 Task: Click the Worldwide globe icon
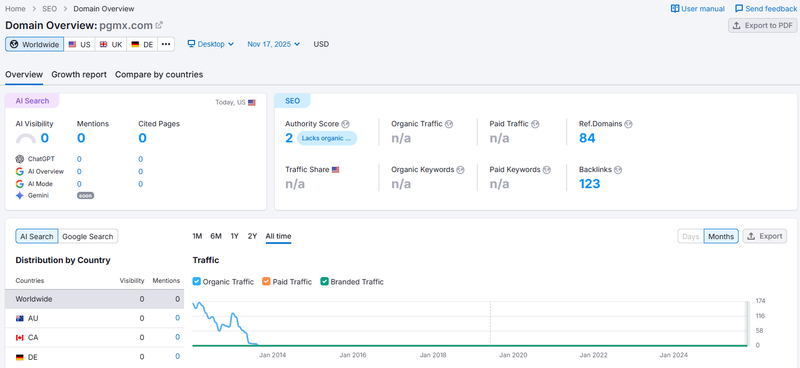click(14, 44)
